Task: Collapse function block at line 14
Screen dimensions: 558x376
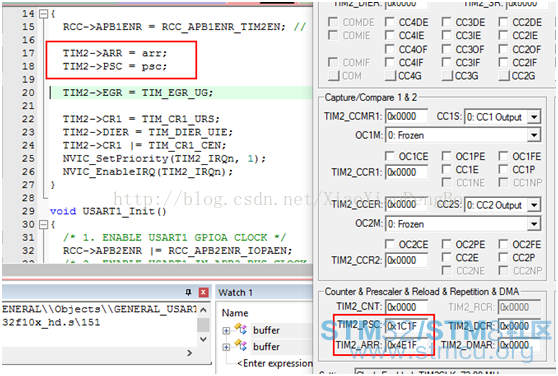Action: coord(43,14)
